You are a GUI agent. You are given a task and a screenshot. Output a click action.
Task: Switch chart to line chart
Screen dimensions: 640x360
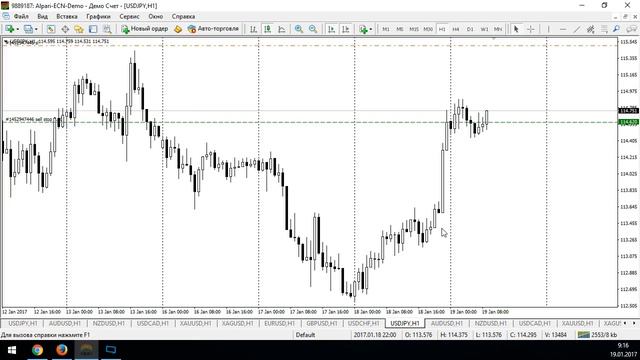click(x=282, y=29)
